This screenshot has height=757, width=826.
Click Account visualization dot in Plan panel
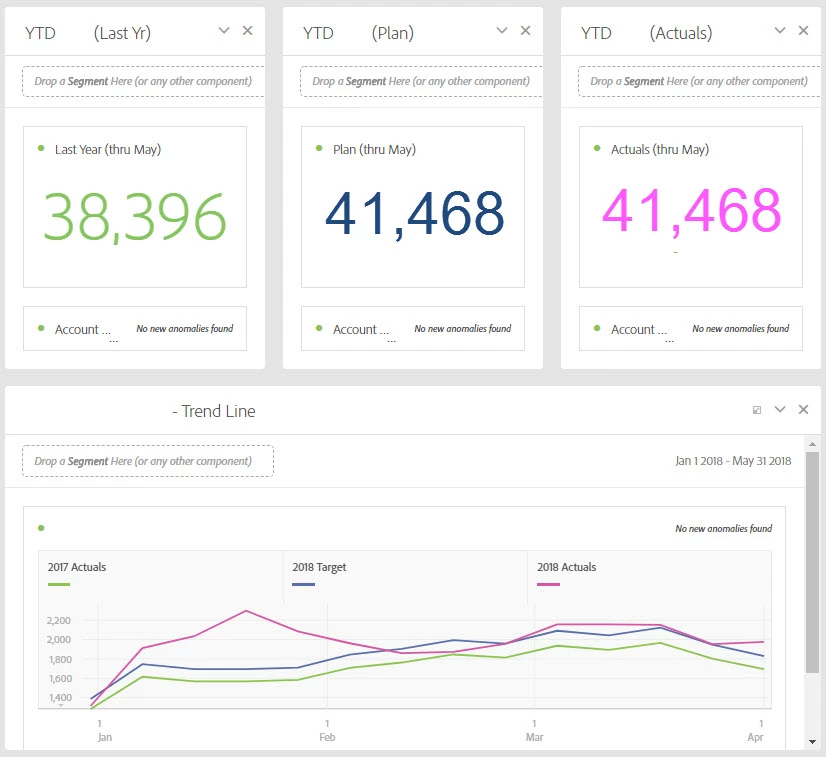coord(319,328)
